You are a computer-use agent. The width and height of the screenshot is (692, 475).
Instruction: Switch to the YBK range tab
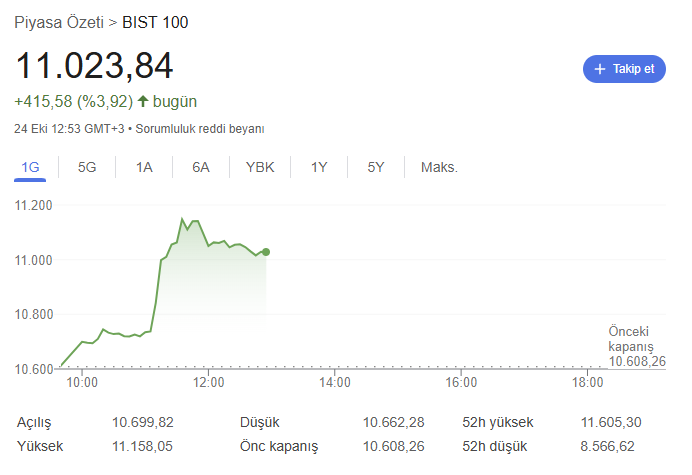pyautogui.click(x=260, y=167)
